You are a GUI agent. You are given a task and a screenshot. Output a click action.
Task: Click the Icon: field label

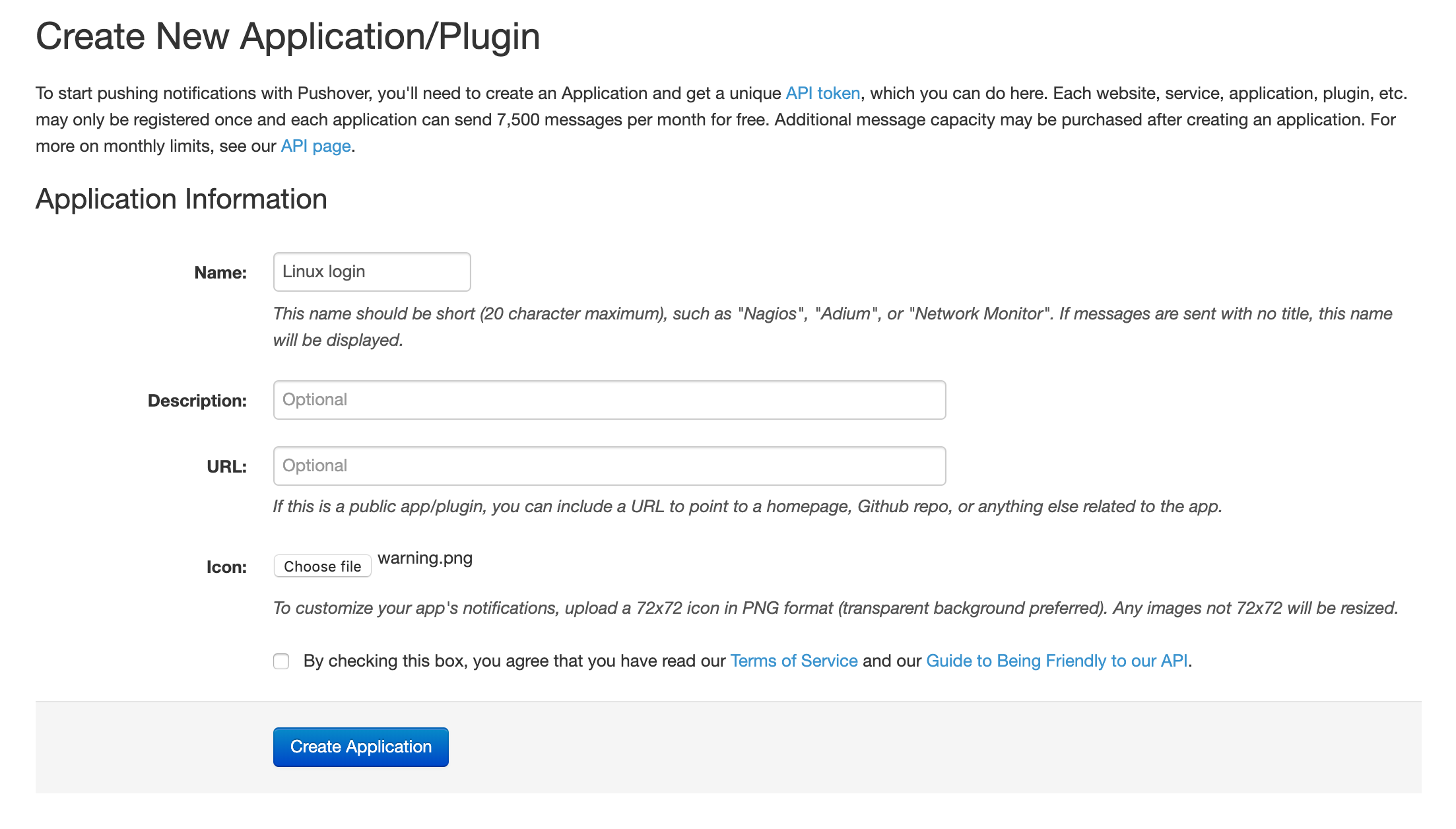pyautogui.click(x=226, y=567)
